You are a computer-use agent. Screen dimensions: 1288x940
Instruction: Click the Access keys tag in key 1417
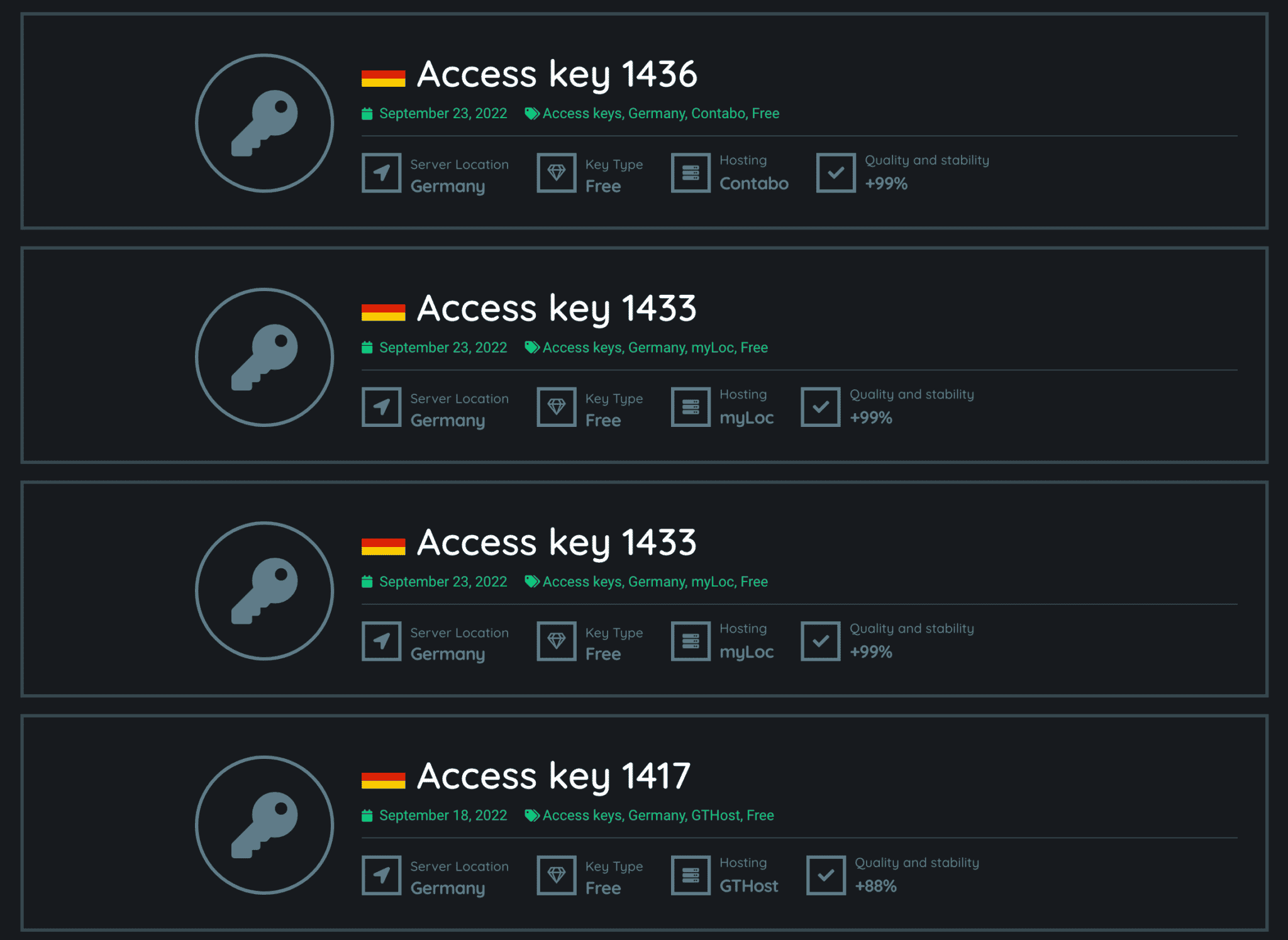point(582,815)
